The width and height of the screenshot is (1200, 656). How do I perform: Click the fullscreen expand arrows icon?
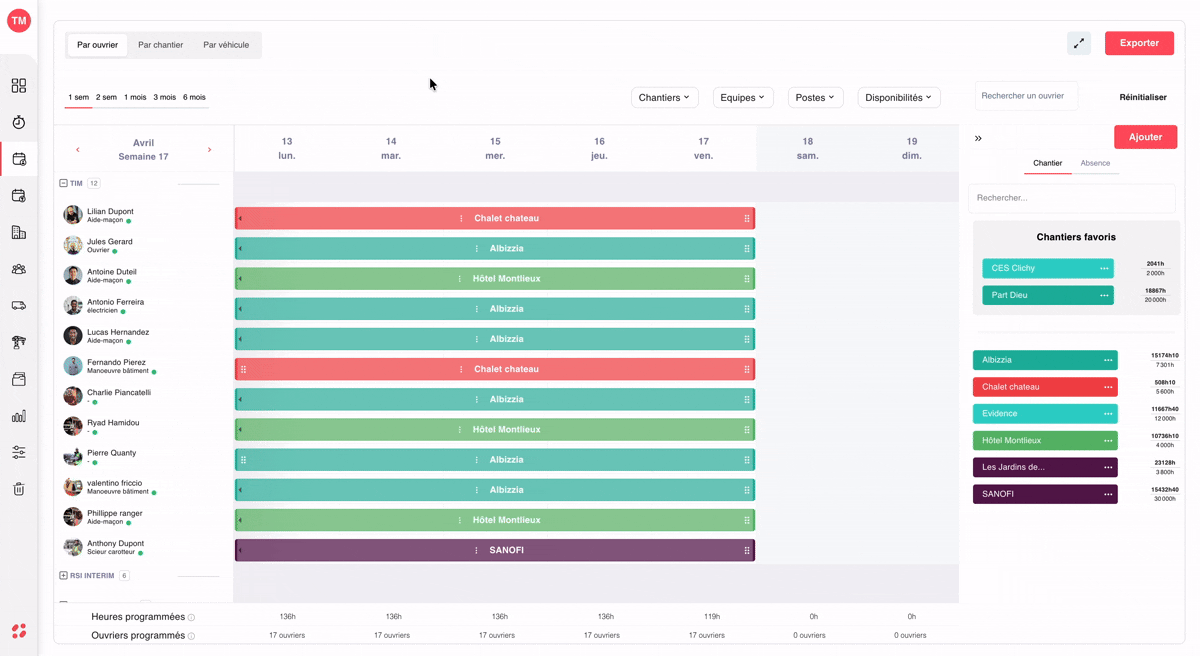click(1079, 43)
